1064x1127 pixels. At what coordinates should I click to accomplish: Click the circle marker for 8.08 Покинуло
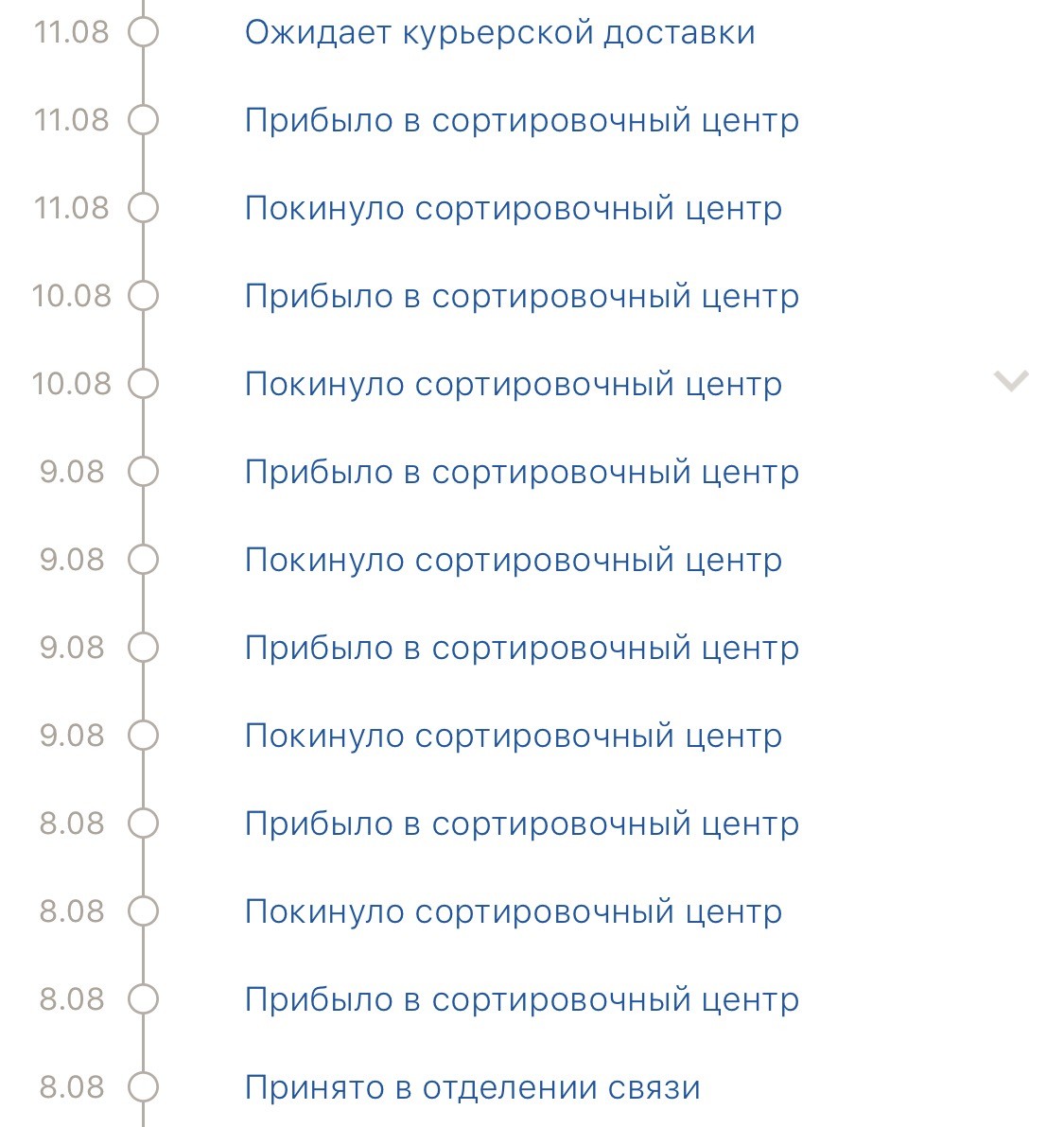pyautogui.click(x=143, y=911)
